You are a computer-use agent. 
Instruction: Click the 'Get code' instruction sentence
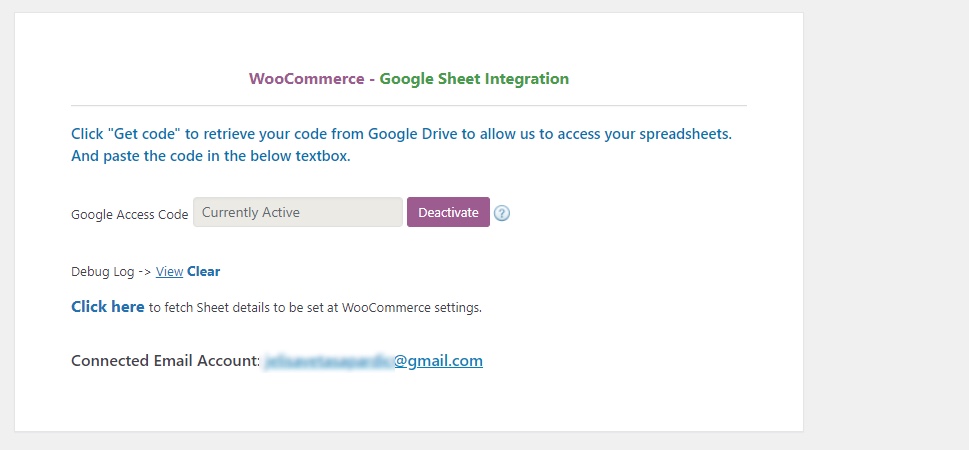(x=402, y=134)
